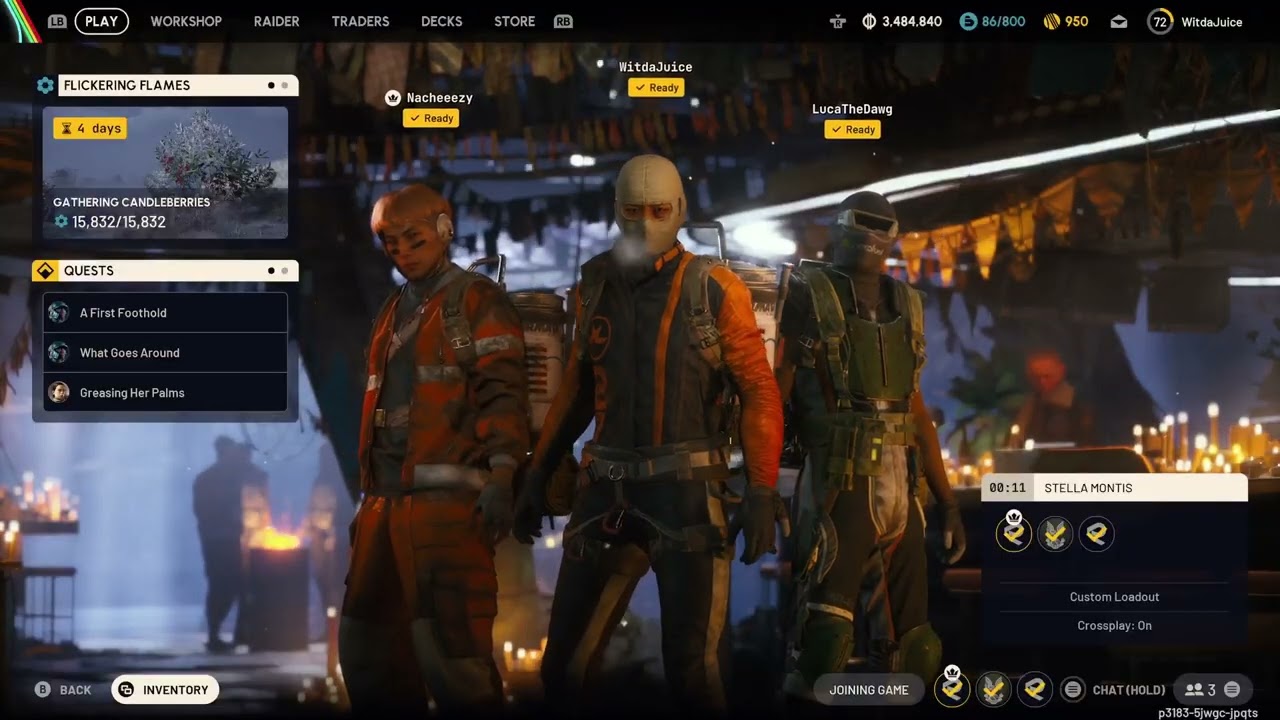
Task: Open the STORE tab
Action: tap(514, 21)
